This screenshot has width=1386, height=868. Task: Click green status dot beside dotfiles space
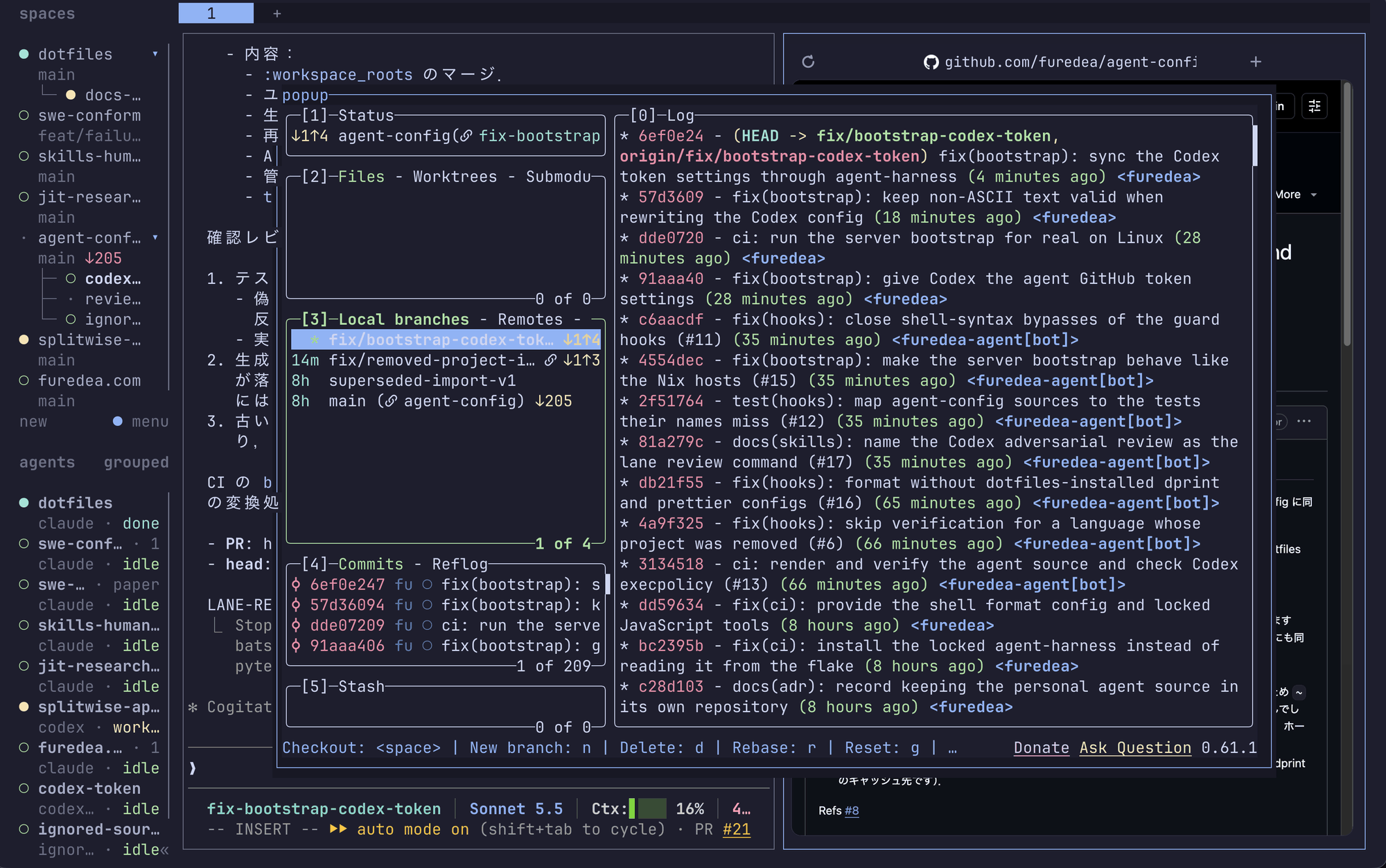point(24,54)
